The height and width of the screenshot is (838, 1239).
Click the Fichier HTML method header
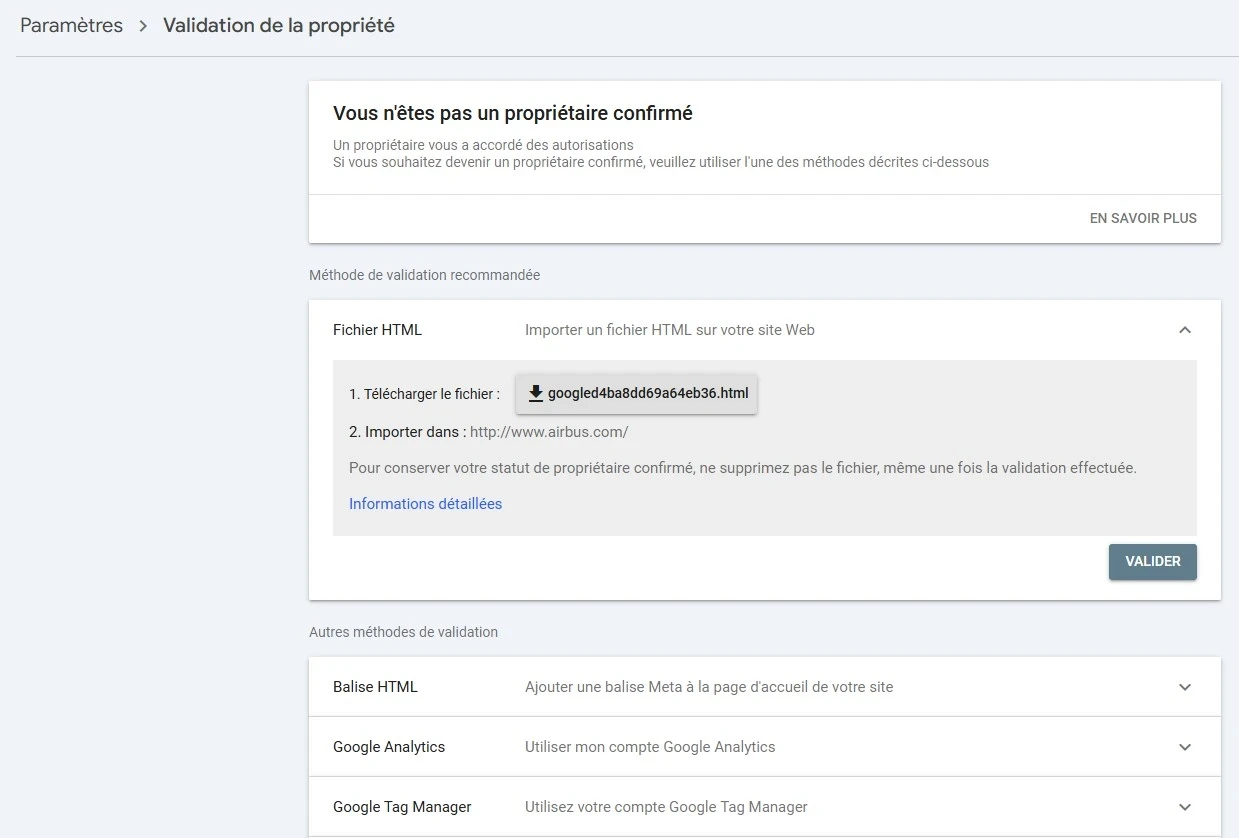(x=375, y=329)
